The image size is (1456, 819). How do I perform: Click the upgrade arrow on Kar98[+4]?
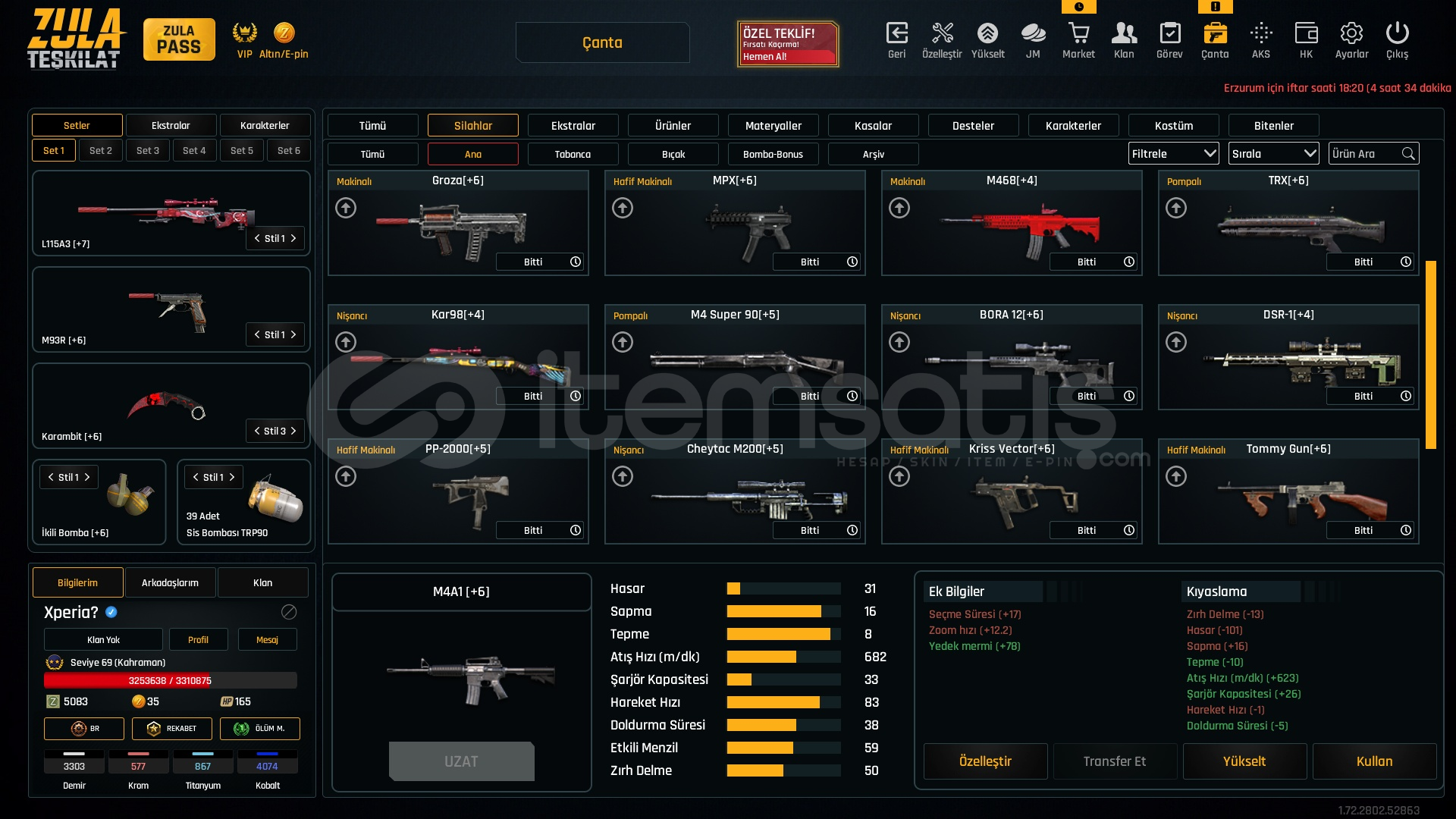click(x=346, y=342)
